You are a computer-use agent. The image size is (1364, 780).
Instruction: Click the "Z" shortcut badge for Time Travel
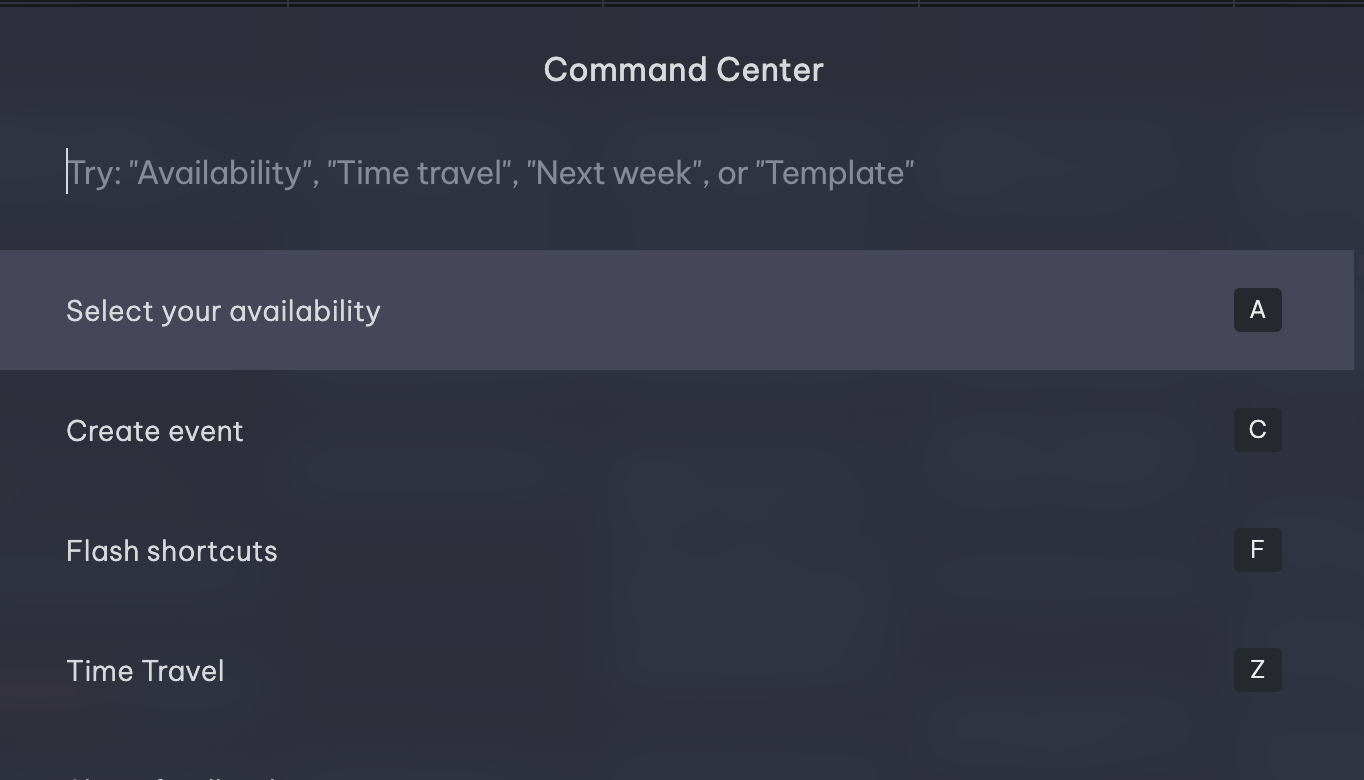coord(1257,670)
